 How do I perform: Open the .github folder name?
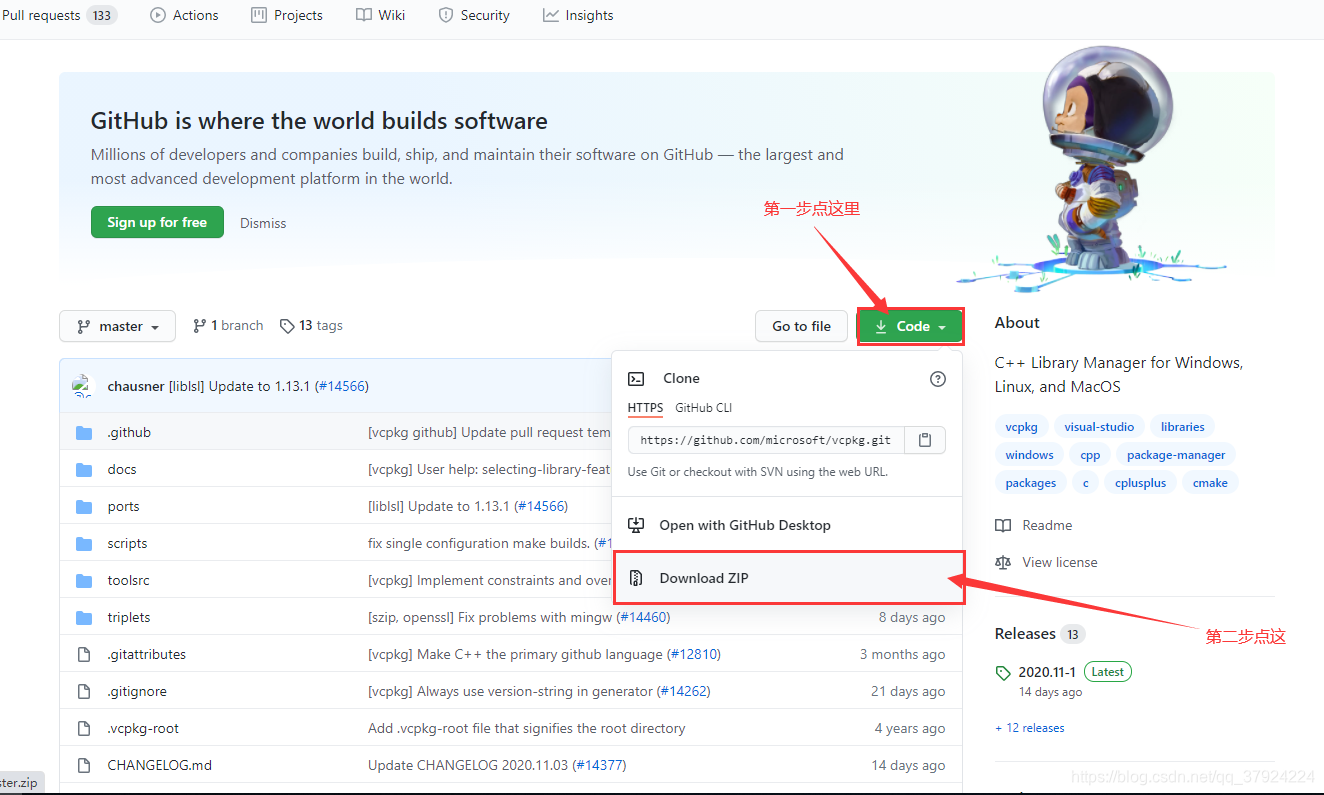click(x=129, y=432)
